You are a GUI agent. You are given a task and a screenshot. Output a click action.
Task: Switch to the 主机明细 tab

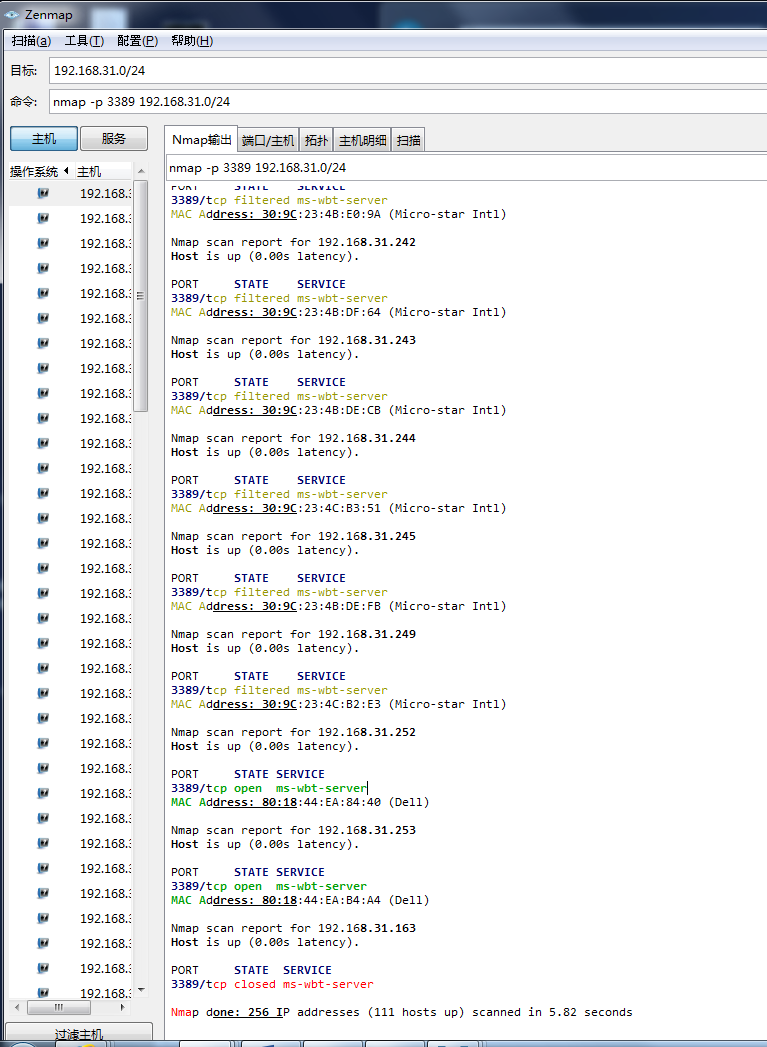(x=362, y=140)
